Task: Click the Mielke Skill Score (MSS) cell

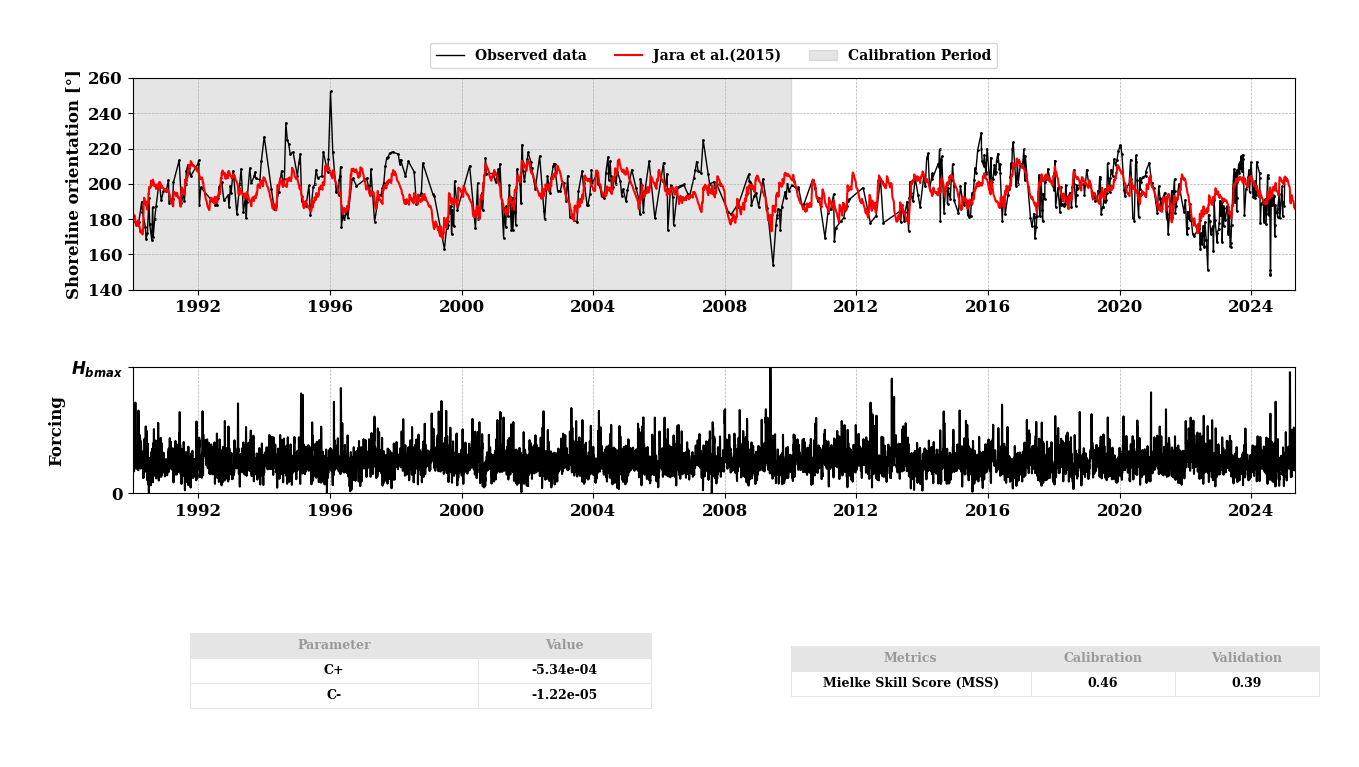Action: pos(910,683)
